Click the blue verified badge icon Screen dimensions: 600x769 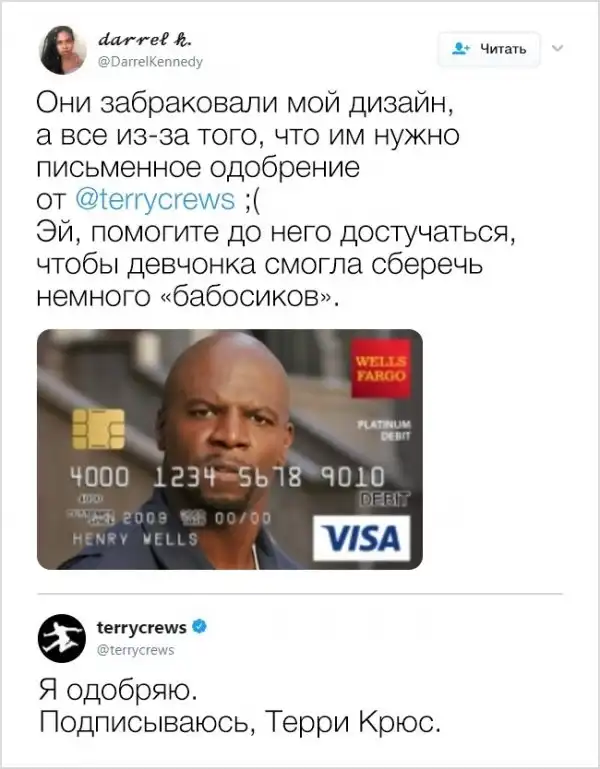coord(200,626)
